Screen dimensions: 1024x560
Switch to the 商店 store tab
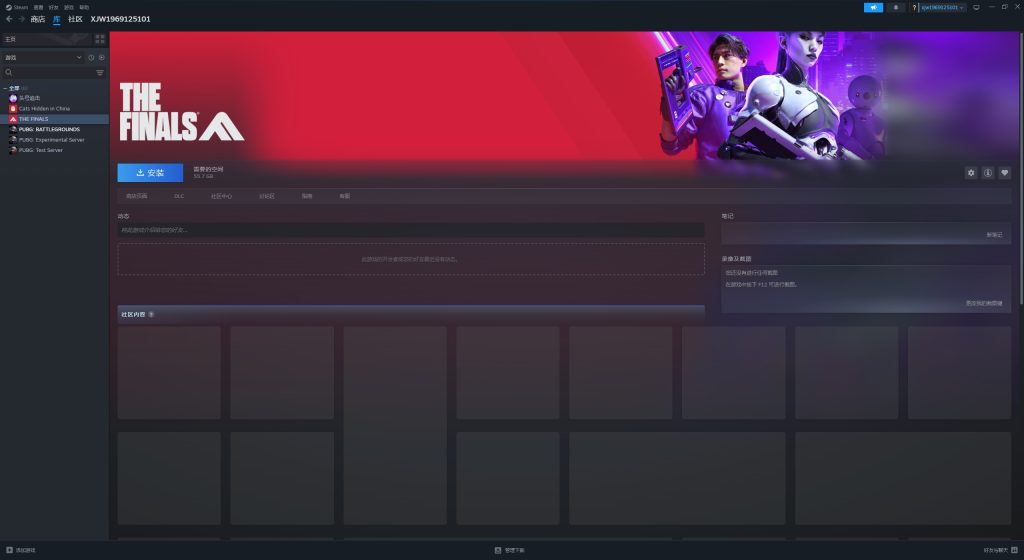[38, 19]
